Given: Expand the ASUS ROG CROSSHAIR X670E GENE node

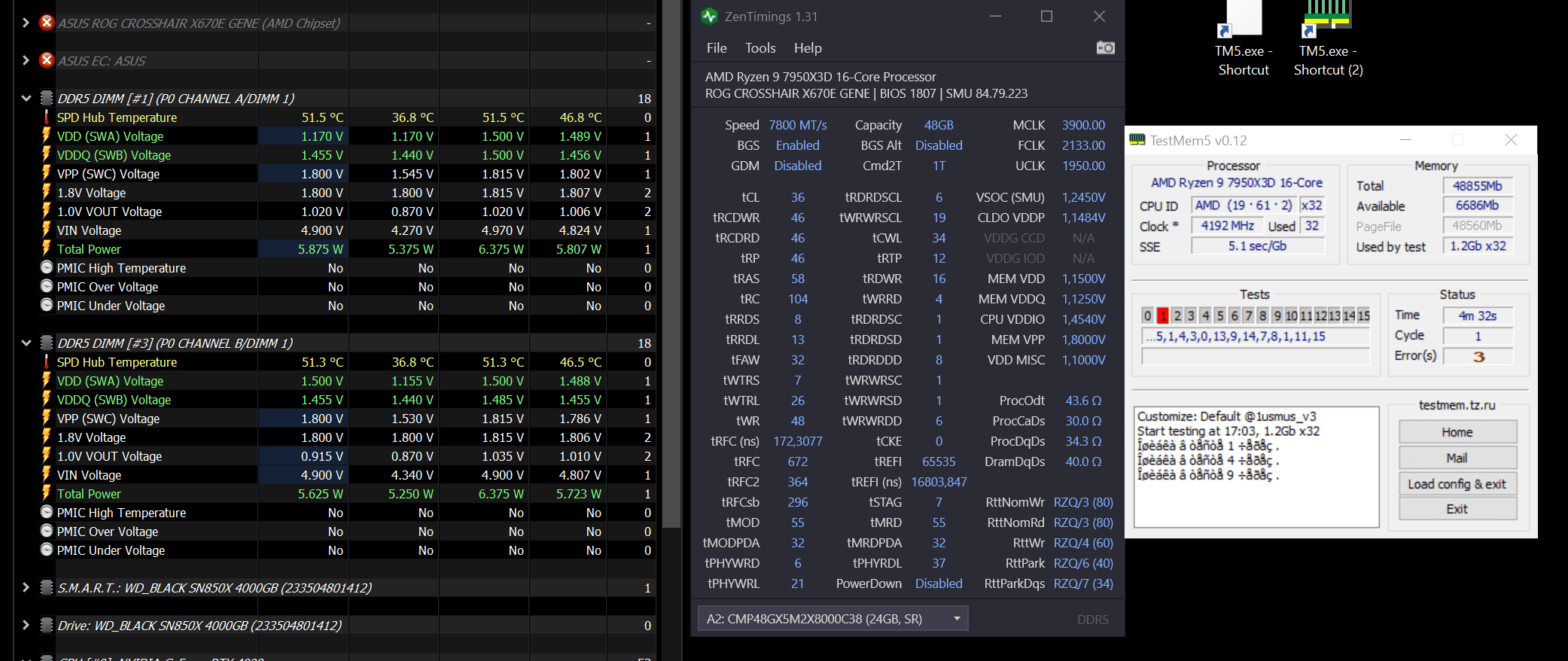Looking at the screenshot, I should tap(26, 23).
